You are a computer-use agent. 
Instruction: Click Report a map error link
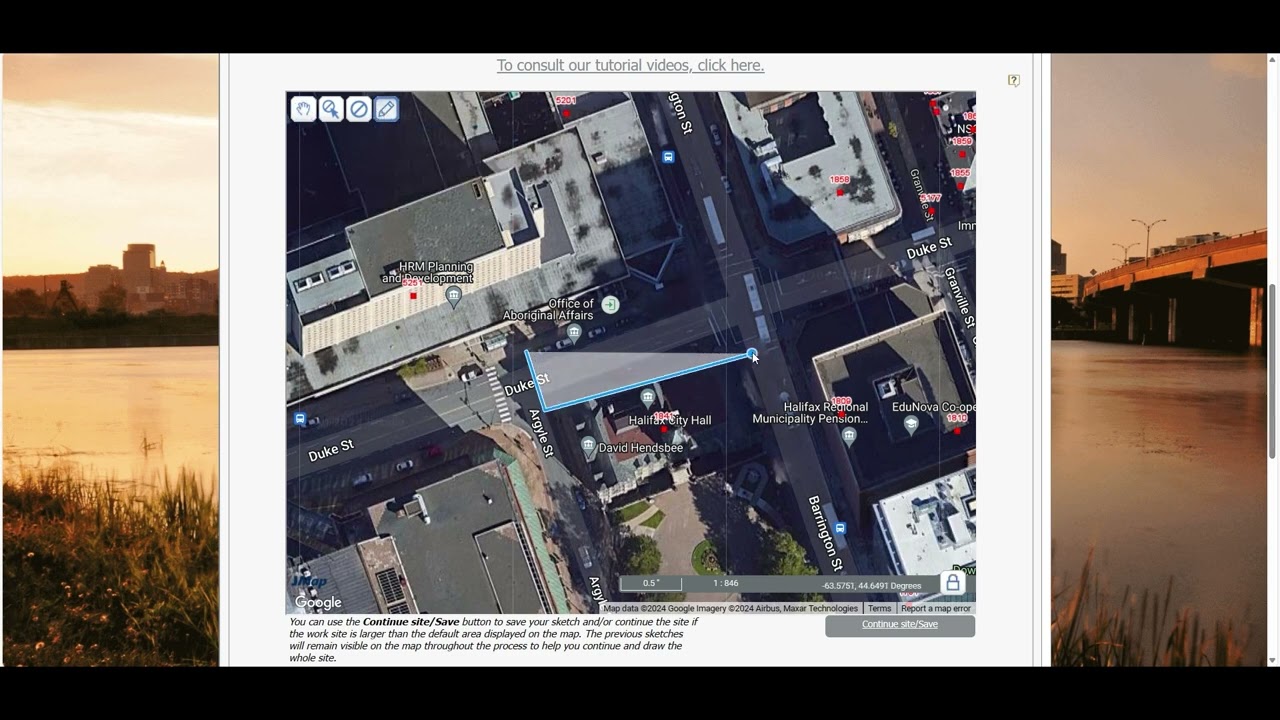936,608
